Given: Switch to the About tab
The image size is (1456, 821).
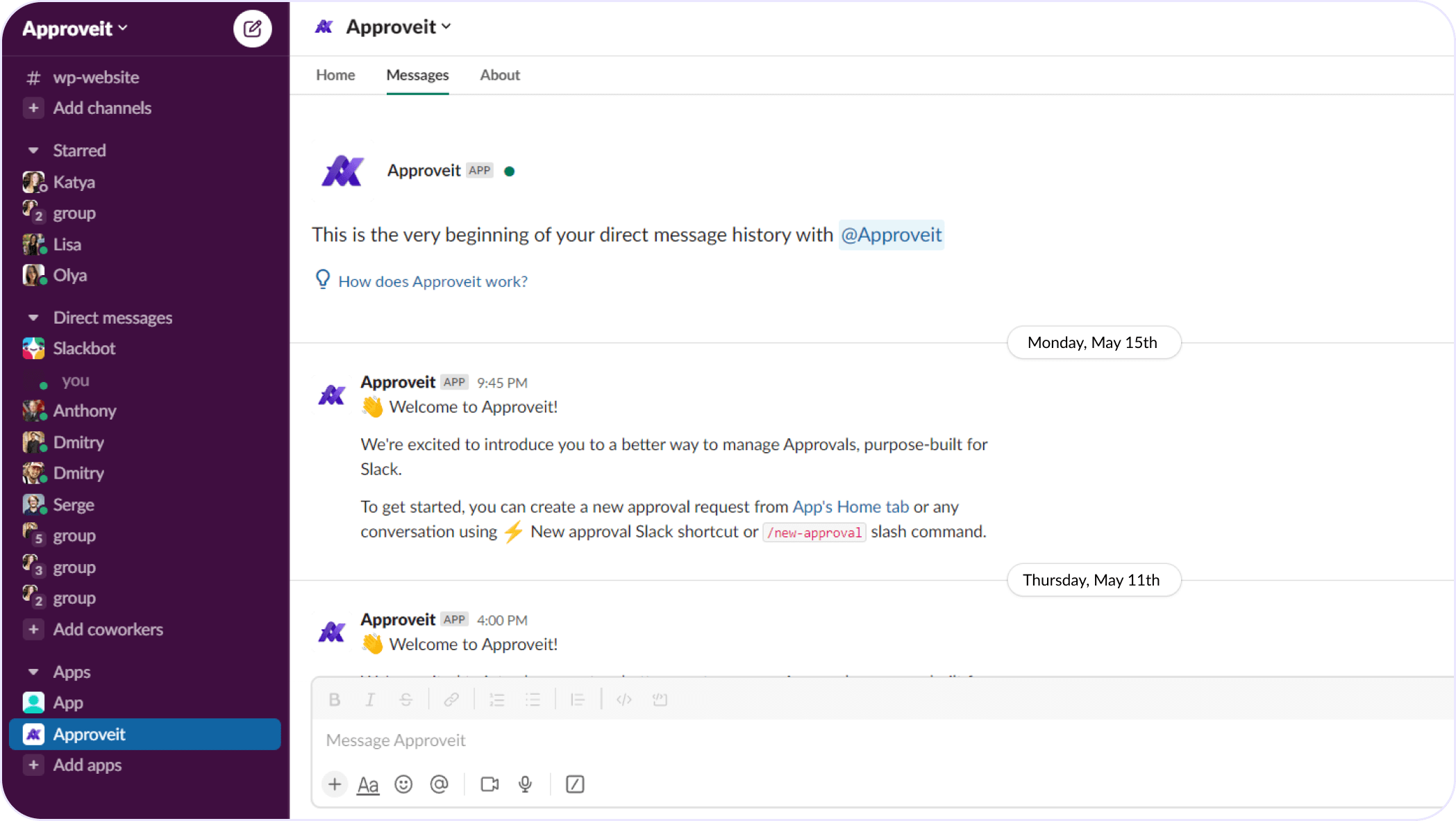Looking at the screenshot, I should [x=500, y=75].
